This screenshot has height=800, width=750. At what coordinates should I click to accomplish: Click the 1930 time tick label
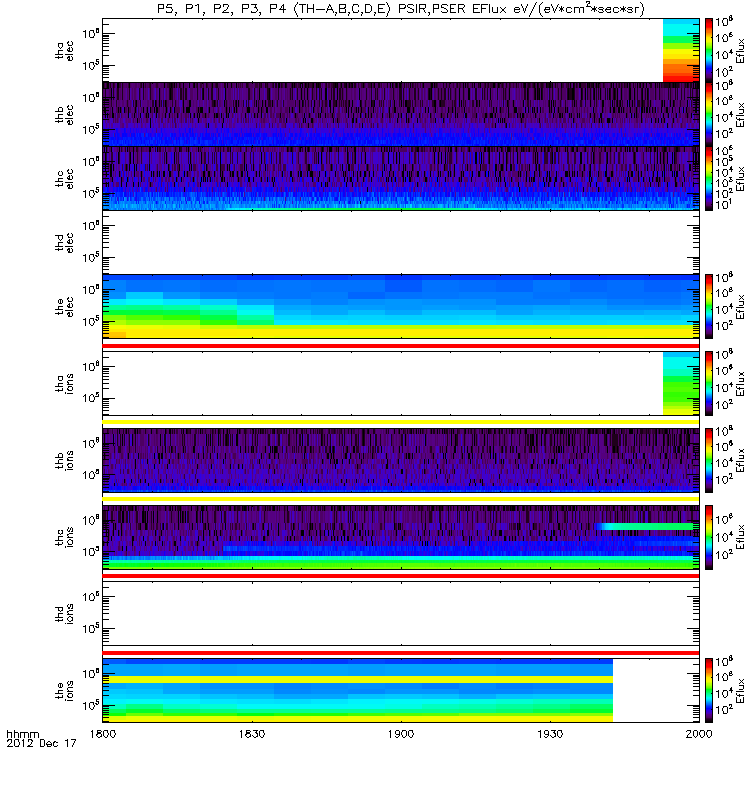tap(550, 734)
